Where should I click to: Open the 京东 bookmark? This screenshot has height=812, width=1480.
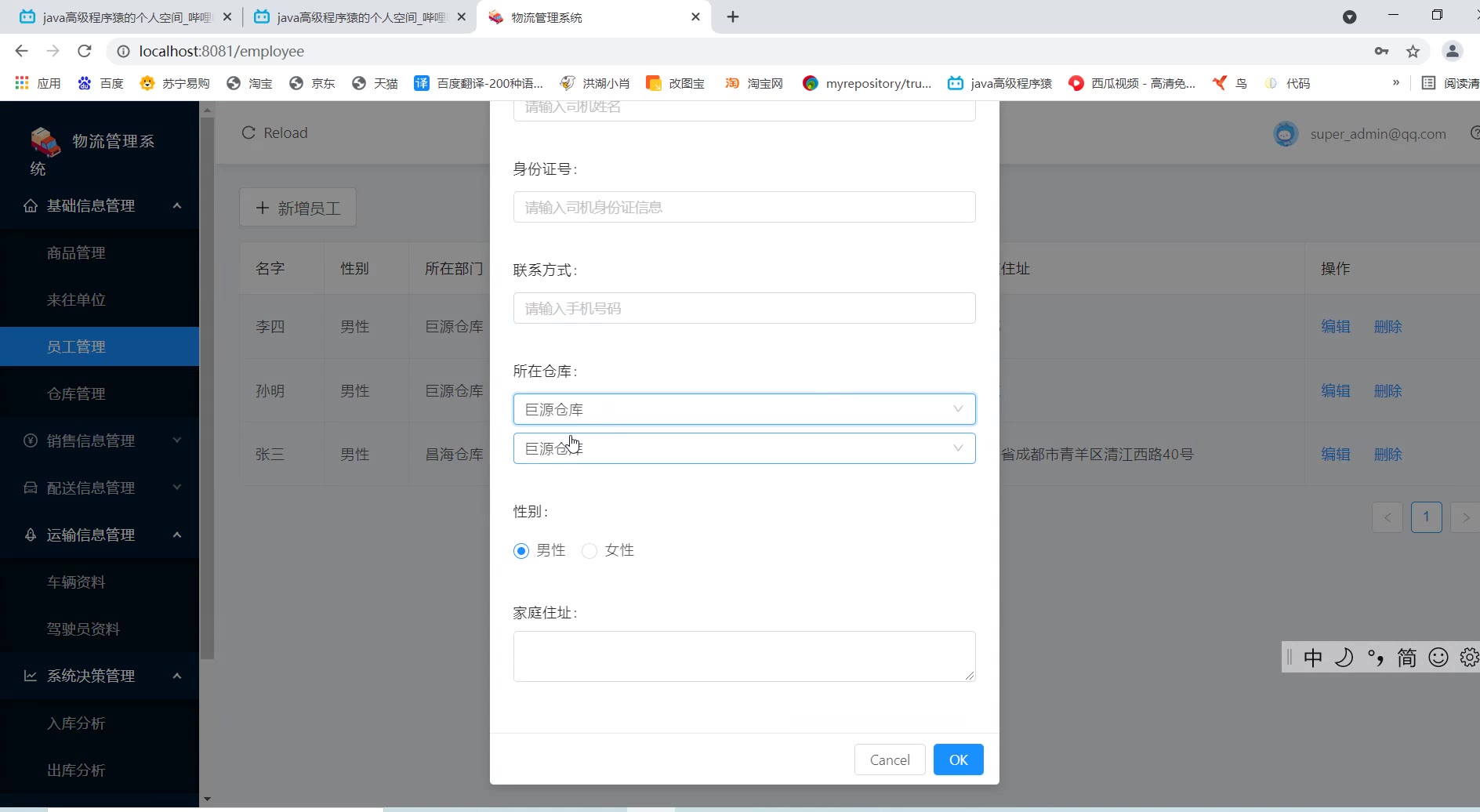(312, 83)
